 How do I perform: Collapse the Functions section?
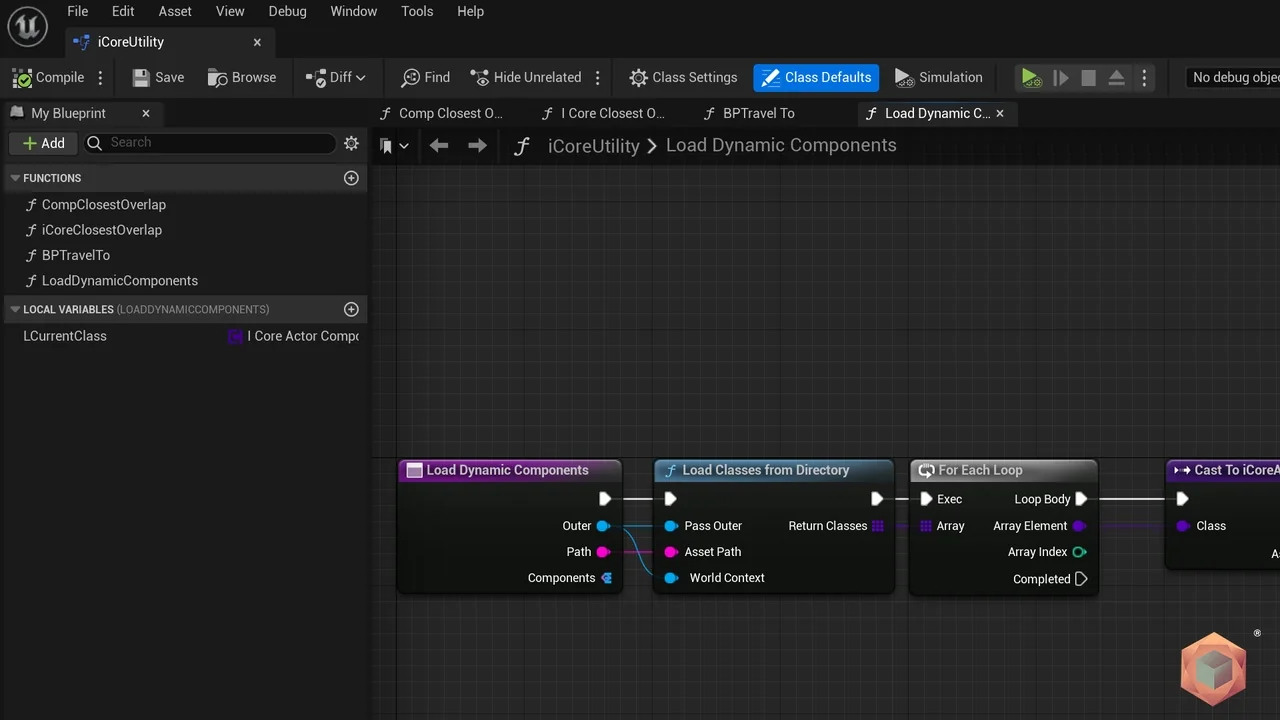tap(15, 178)
